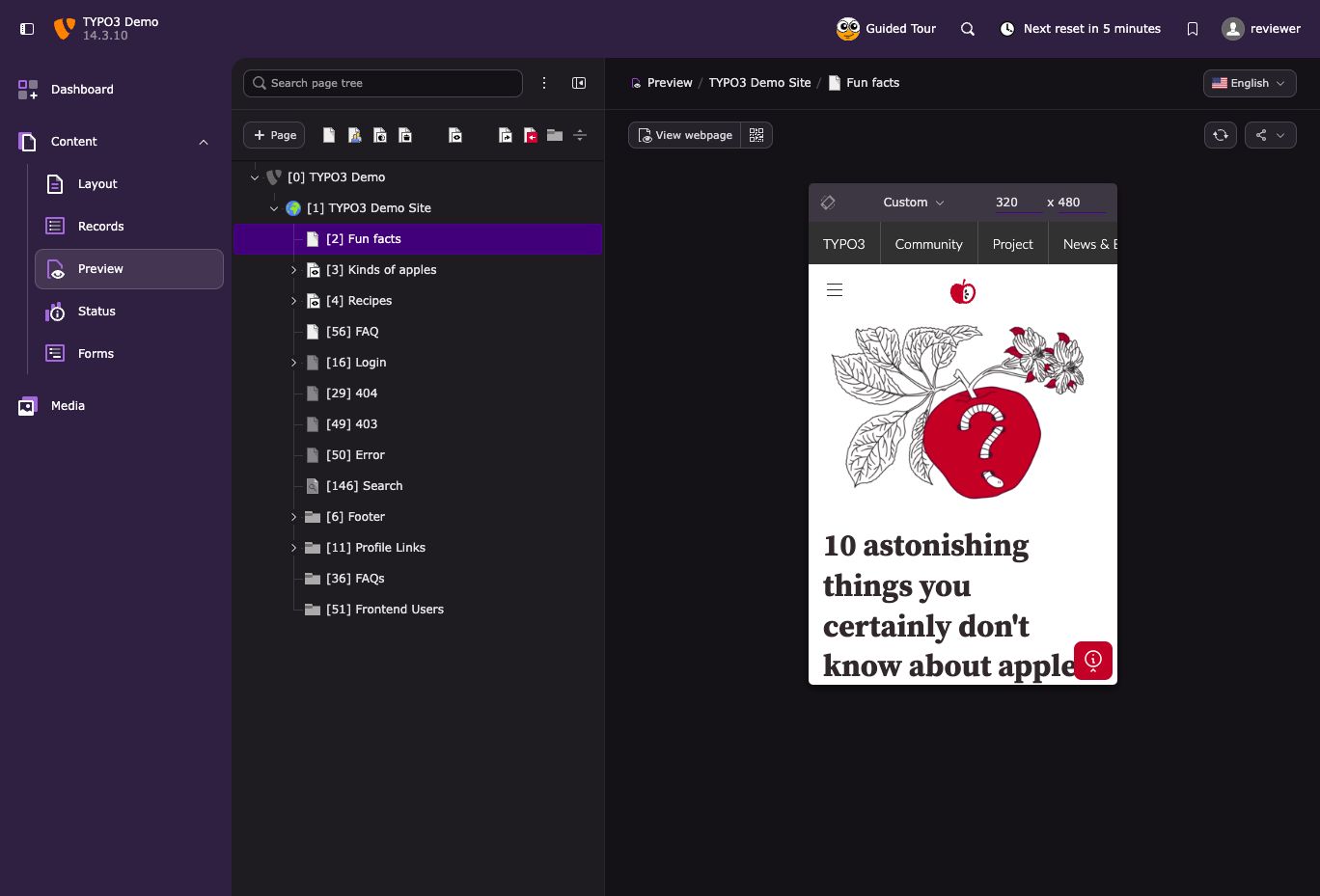Screen dimensions: 1320x896
Task: Open the Records module
Action: (x=129, y=227)
